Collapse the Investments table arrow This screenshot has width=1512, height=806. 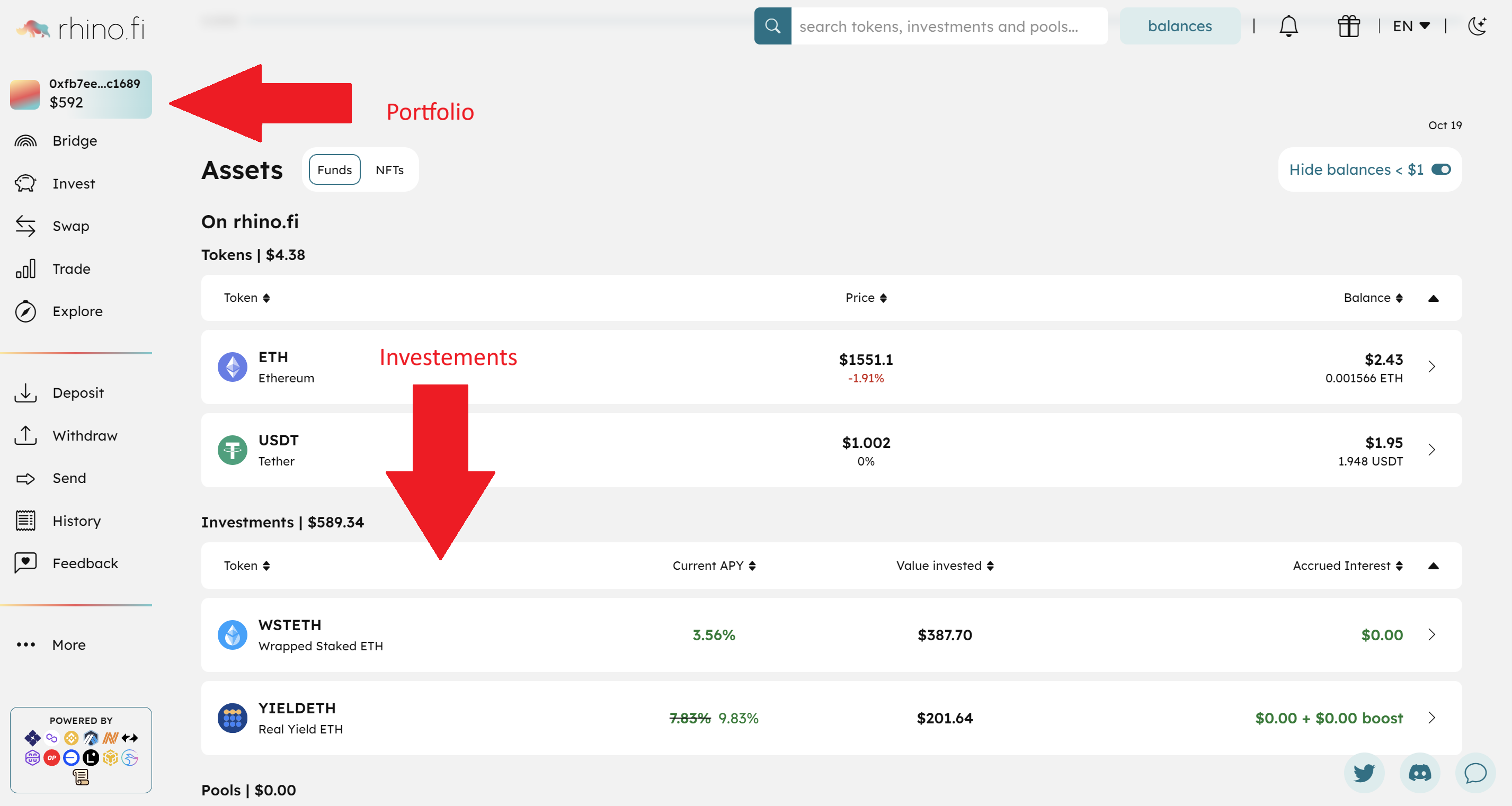[1433, 566]
